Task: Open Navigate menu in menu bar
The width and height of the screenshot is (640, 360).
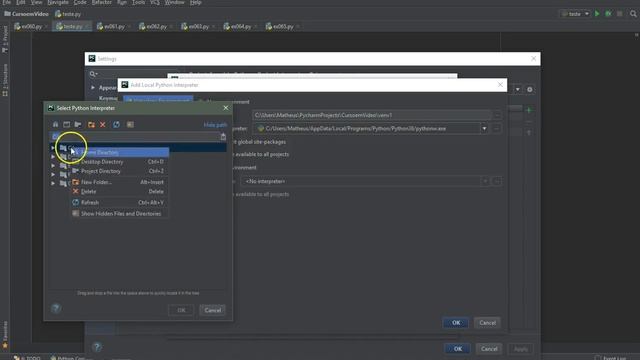Action: tap(58, 2)
